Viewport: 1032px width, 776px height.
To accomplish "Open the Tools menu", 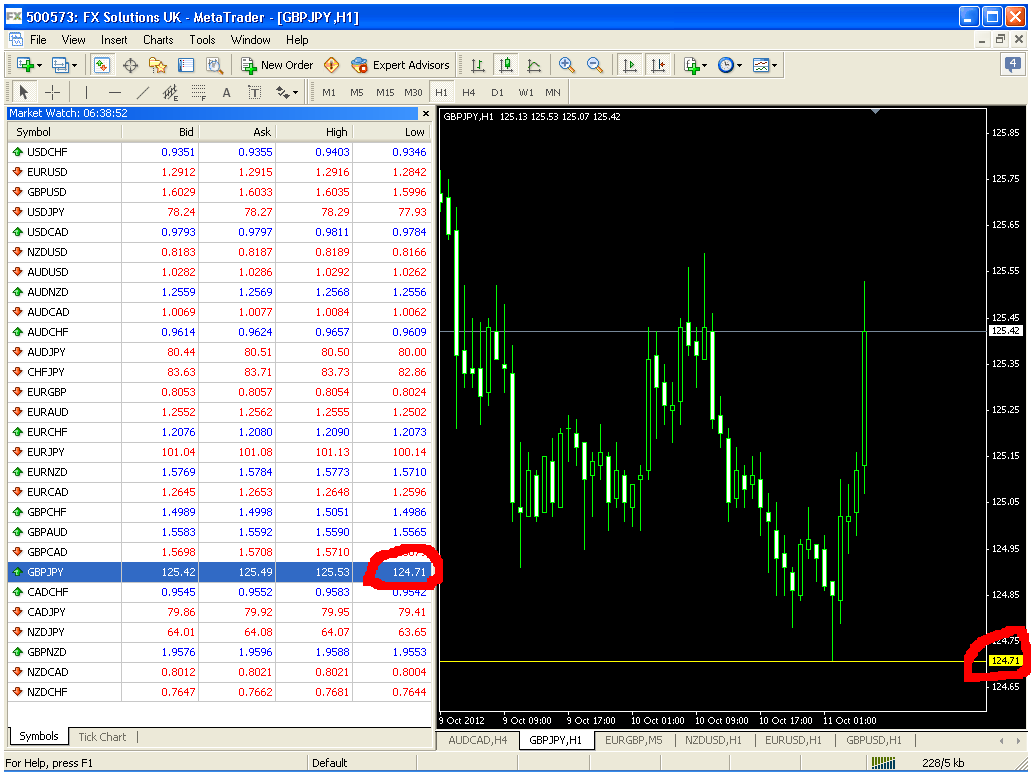I will click(x=202, y=40).
